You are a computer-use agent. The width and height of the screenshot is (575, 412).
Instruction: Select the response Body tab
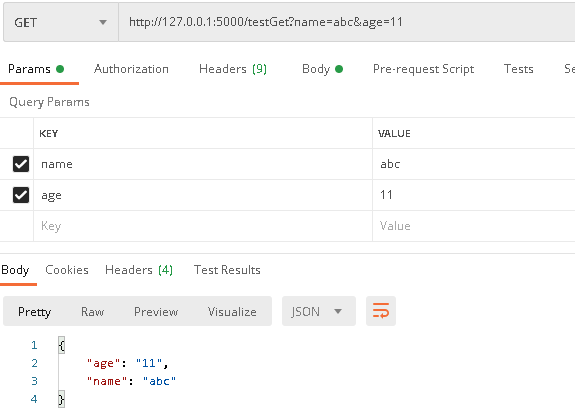pos(15,270)
